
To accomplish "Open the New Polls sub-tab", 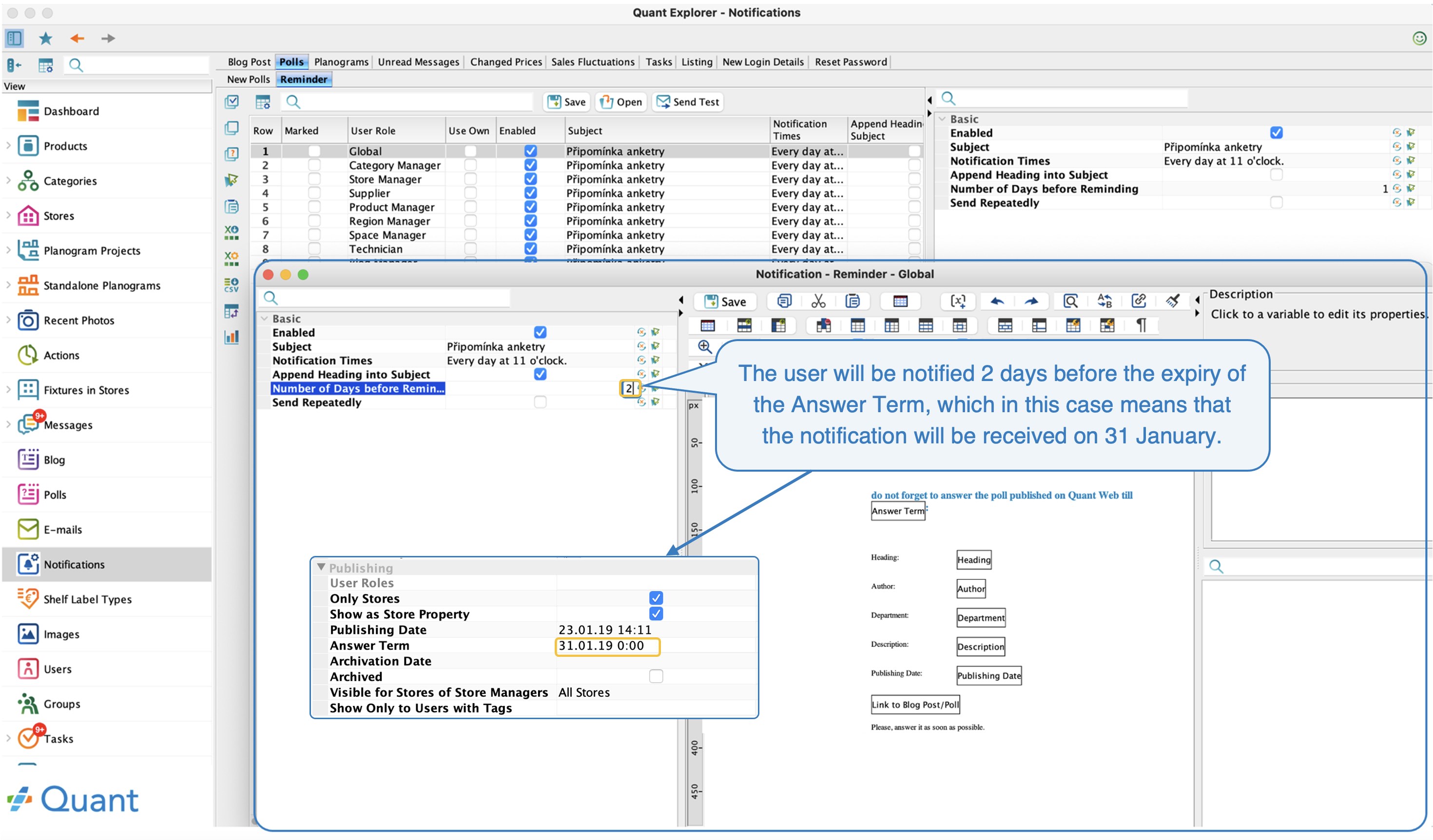I will [248, 79].
